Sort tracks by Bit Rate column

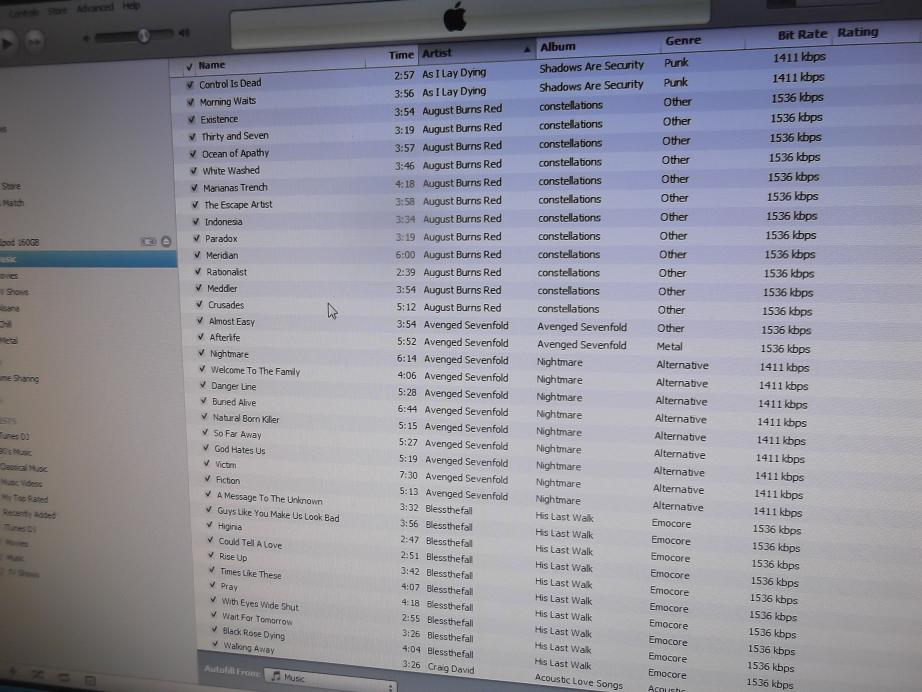tap(802, 35)
